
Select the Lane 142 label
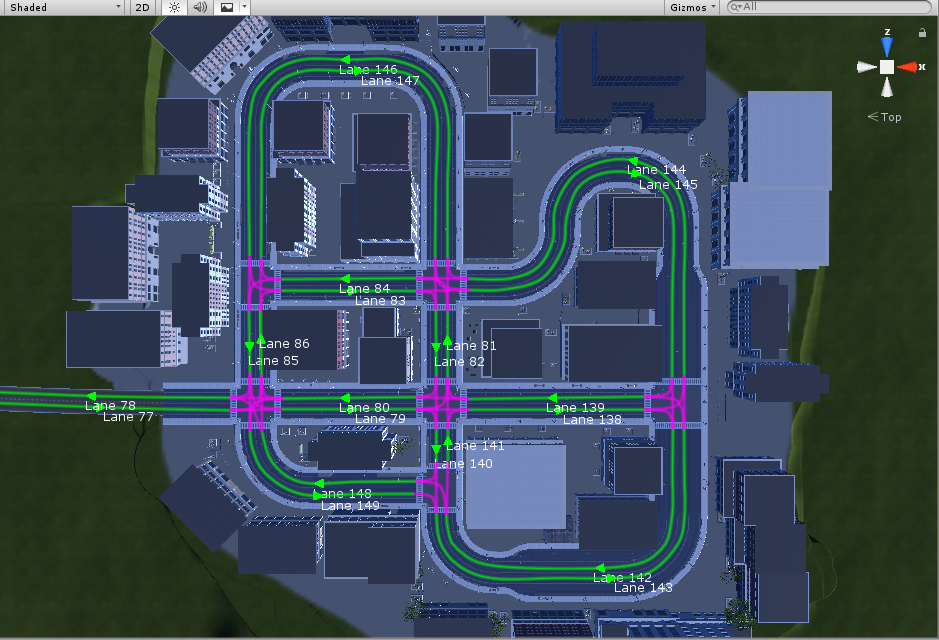622,578
